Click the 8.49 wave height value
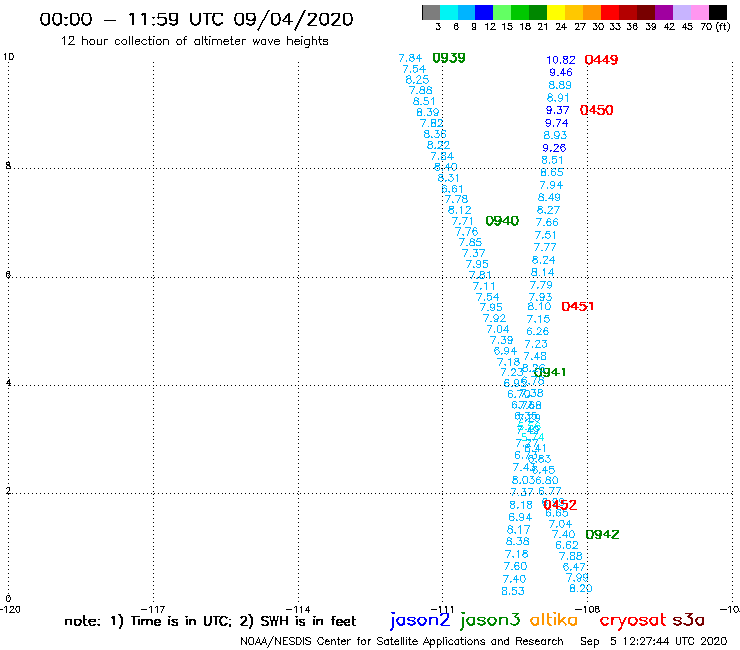 (x=549, y=197)
